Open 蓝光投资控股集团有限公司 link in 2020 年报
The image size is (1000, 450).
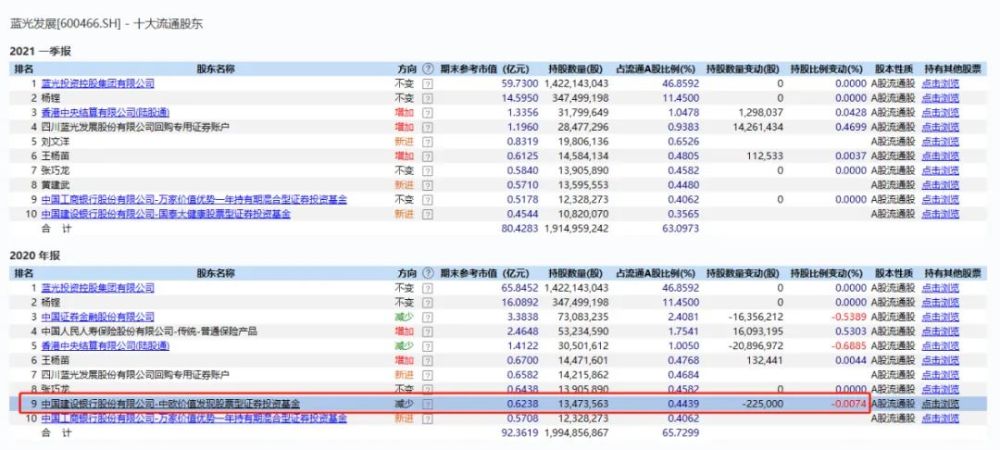click(98, 288)
